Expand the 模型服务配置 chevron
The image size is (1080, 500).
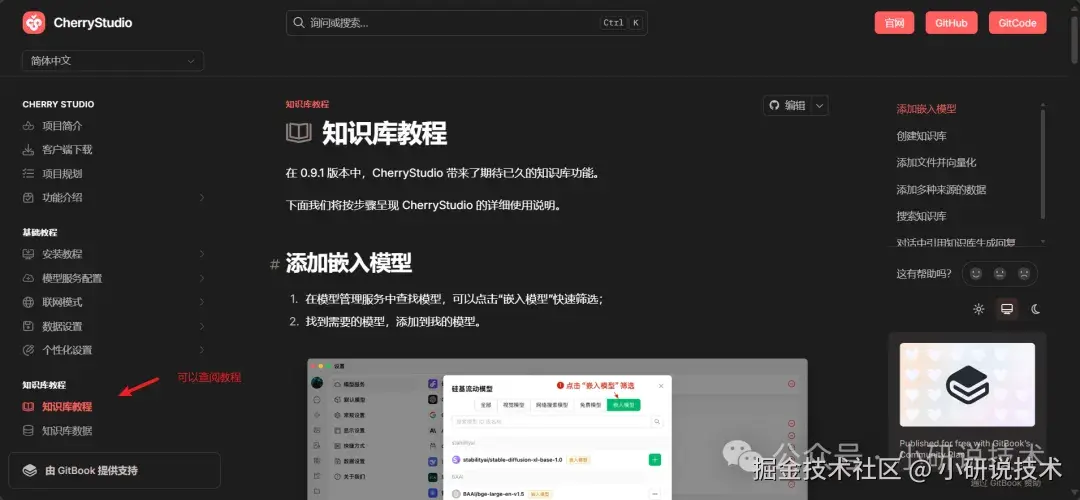pos(202,278)
